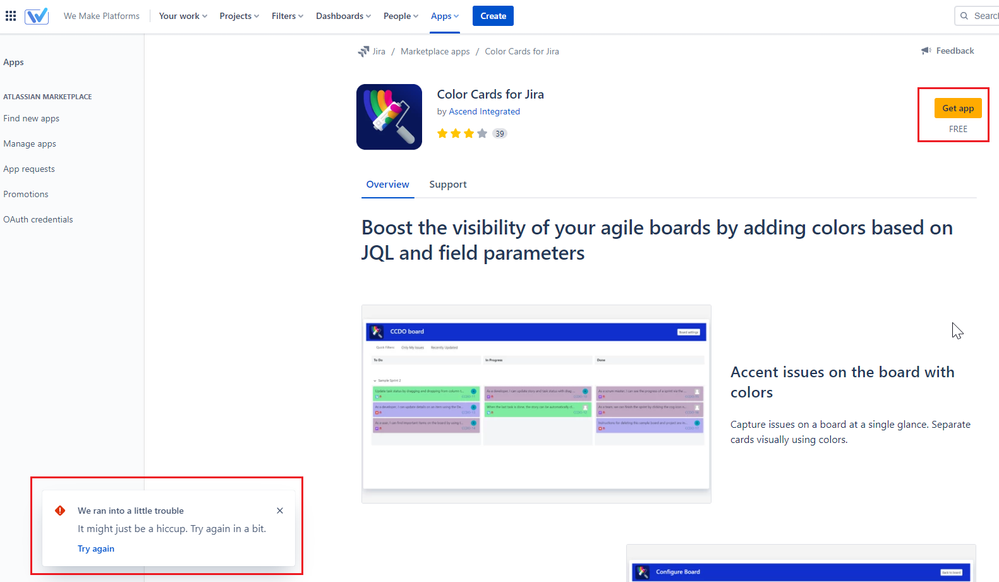Image resolution: width=999 pixels, height=582 pixels.
Task: Expand the Projects menu
Action: click(x=239, y=16)
